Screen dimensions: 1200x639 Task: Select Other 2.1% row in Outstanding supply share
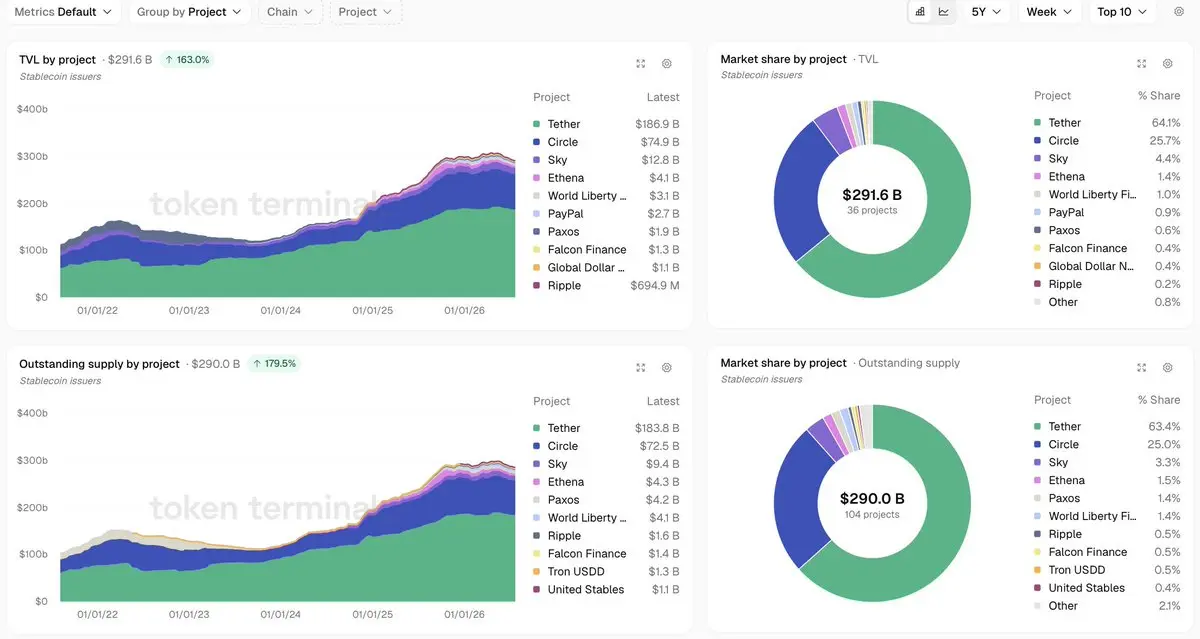1107,606
